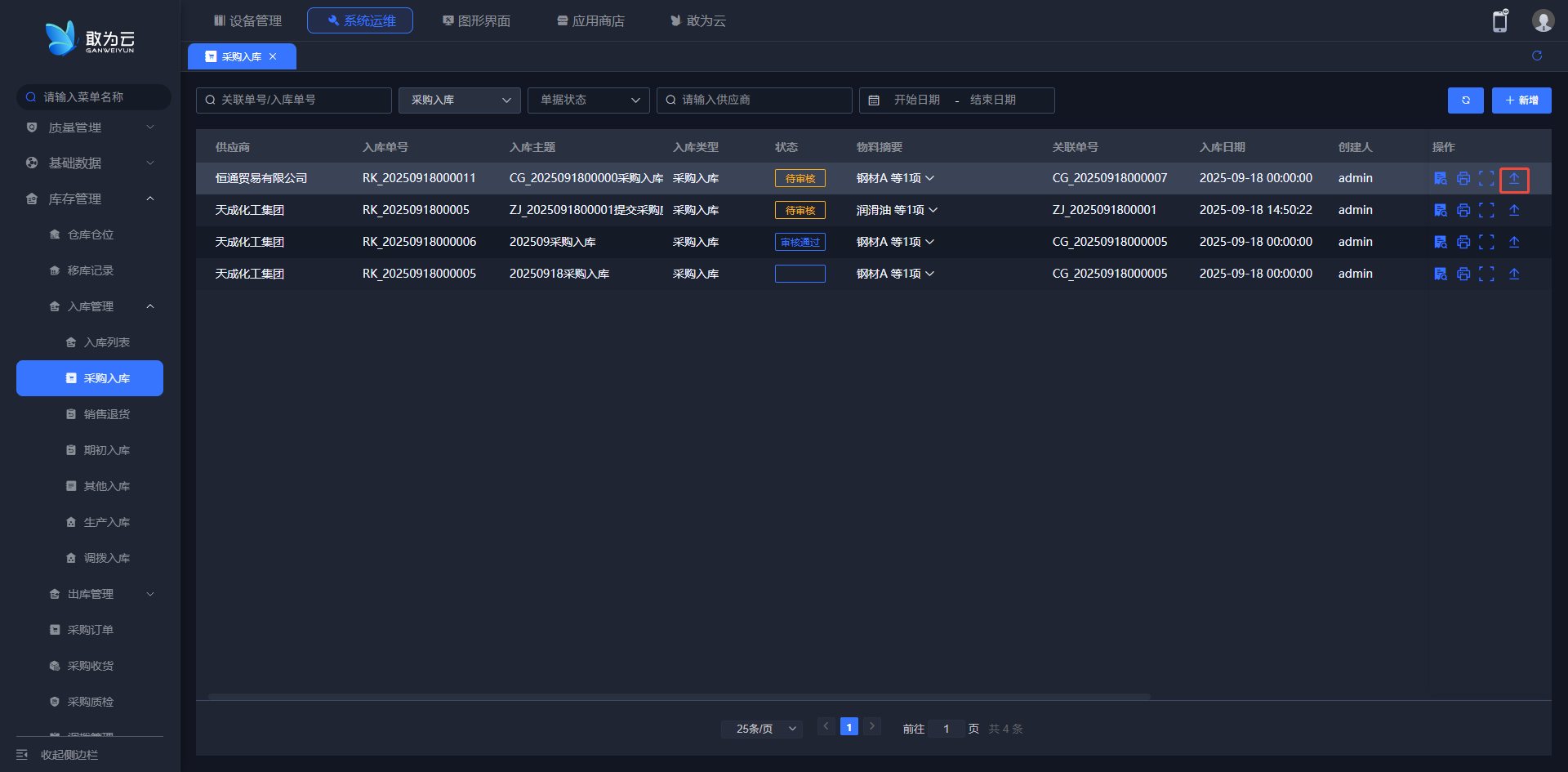Open the user avatar profile menu
This screenshot has width=1568, height=772.
coord(1543,21)
